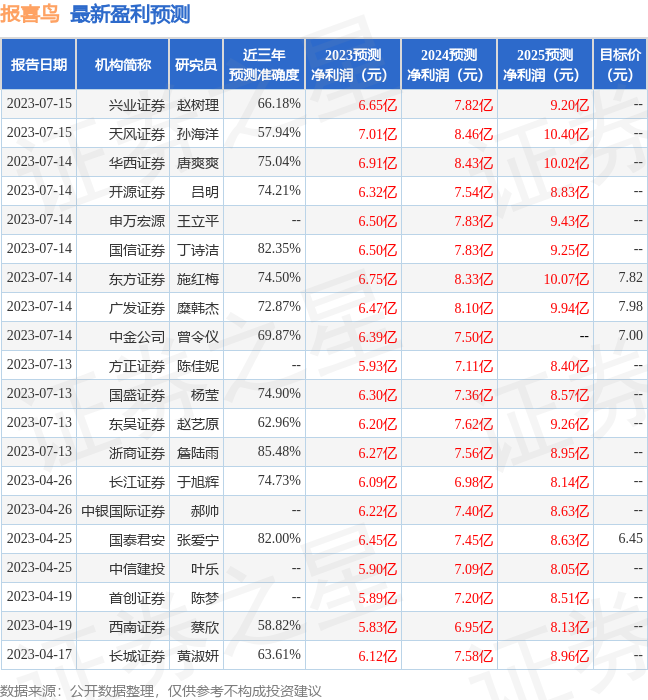
Task: Click researcher name 黄淑妍
Action: [198, 657]
